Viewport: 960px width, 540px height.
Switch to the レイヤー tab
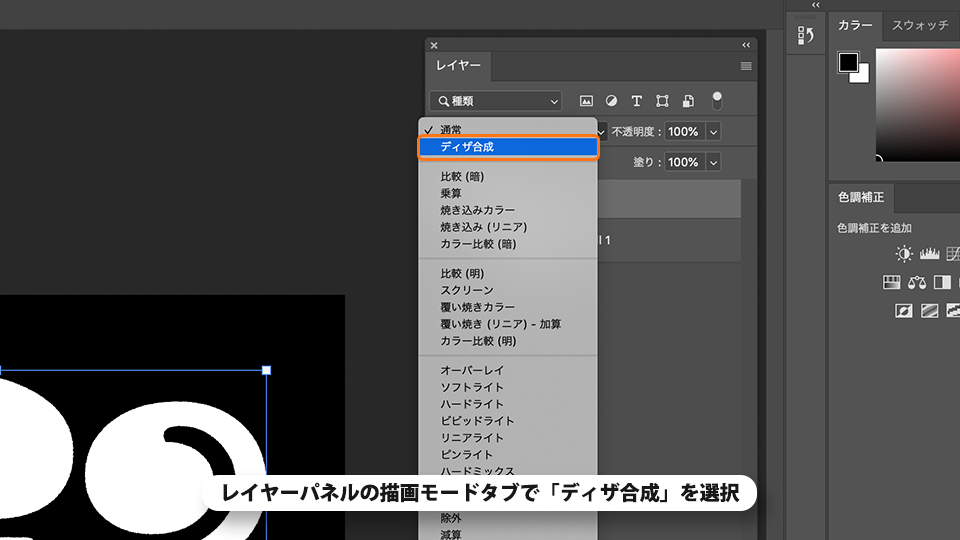coord(458,66)
